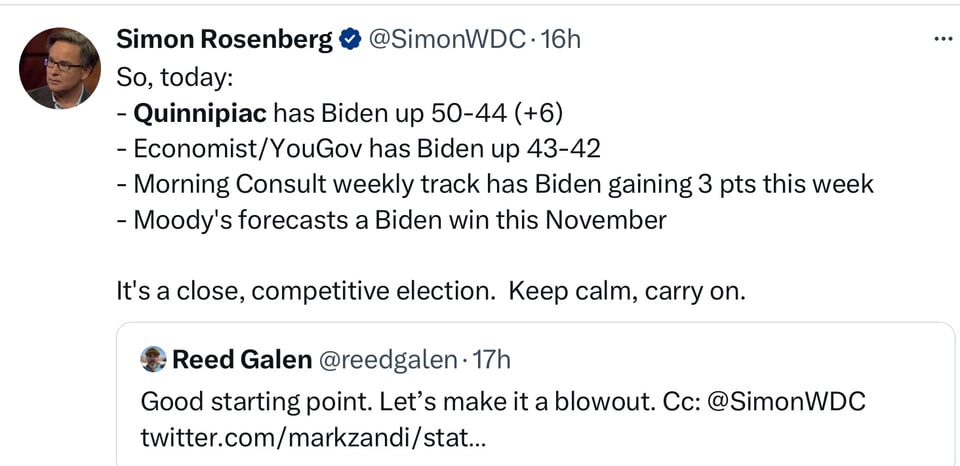This screenshot has height=466, width=960.
Task: Click Reed Galen's small avatar icon
Action: tap(153, 359)
